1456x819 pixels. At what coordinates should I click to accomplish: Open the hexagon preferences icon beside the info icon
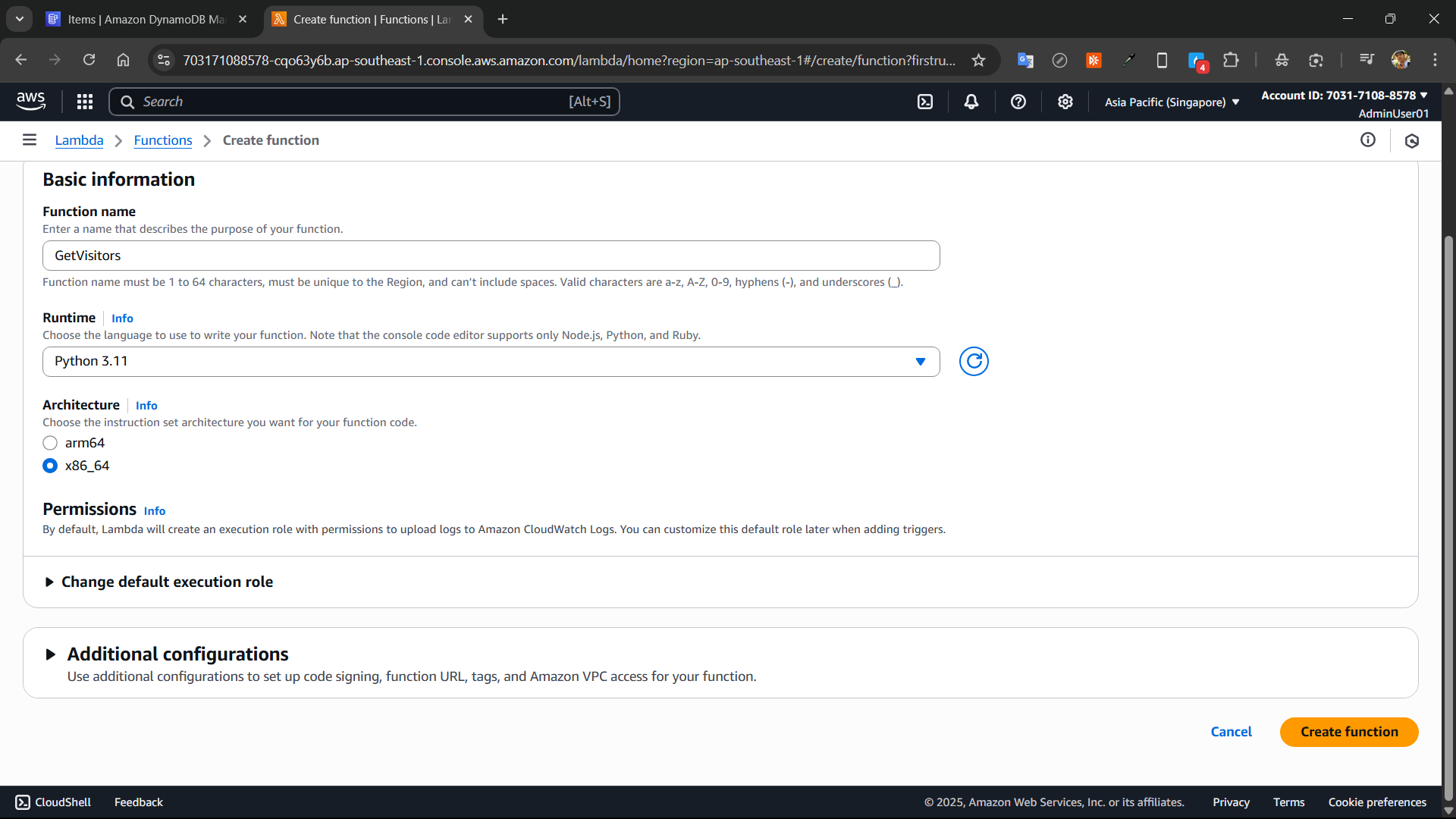(x=1412, y=140)
